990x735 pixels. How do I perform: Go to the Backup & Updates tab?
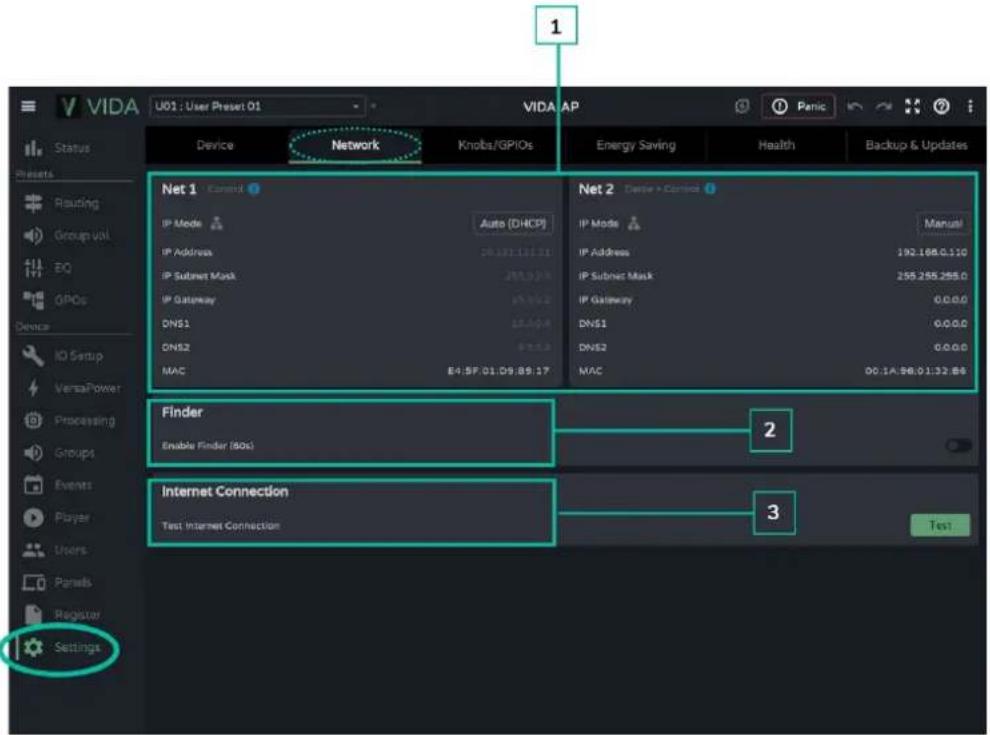[916, 145]
